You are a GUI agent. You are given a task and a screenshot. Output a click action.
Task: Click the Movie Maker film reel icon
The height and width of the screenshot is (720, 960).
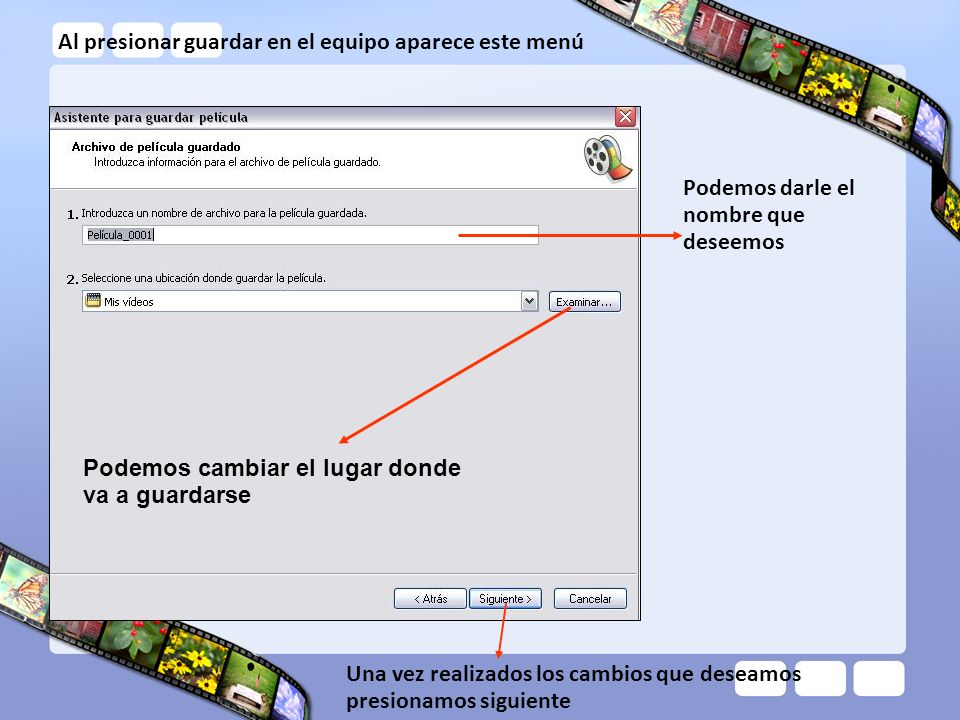pyautogui.click(x=607, y=159)
